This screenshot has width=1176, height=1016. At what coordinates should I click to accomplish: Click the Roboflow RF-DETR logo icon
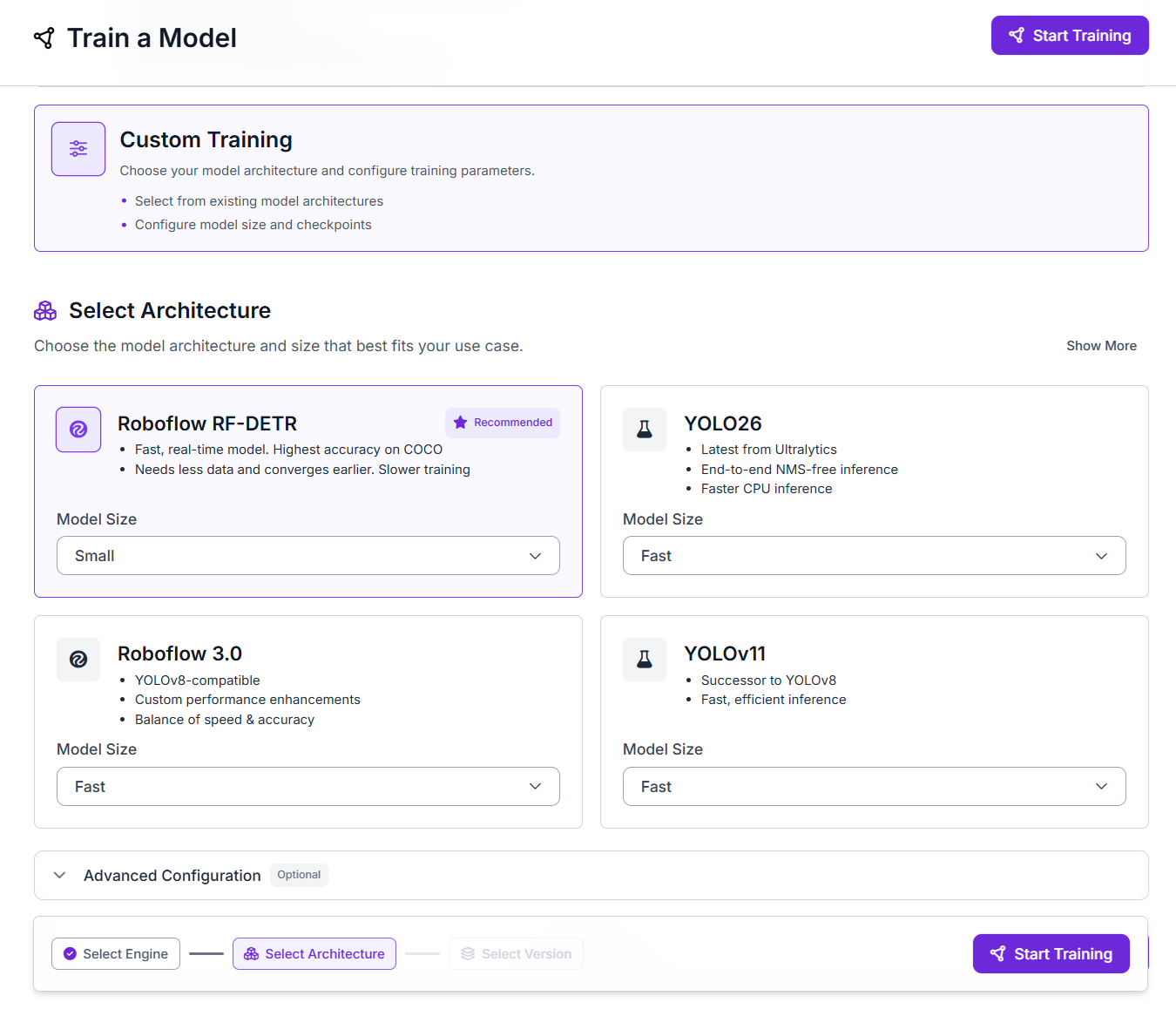[78, 430]
